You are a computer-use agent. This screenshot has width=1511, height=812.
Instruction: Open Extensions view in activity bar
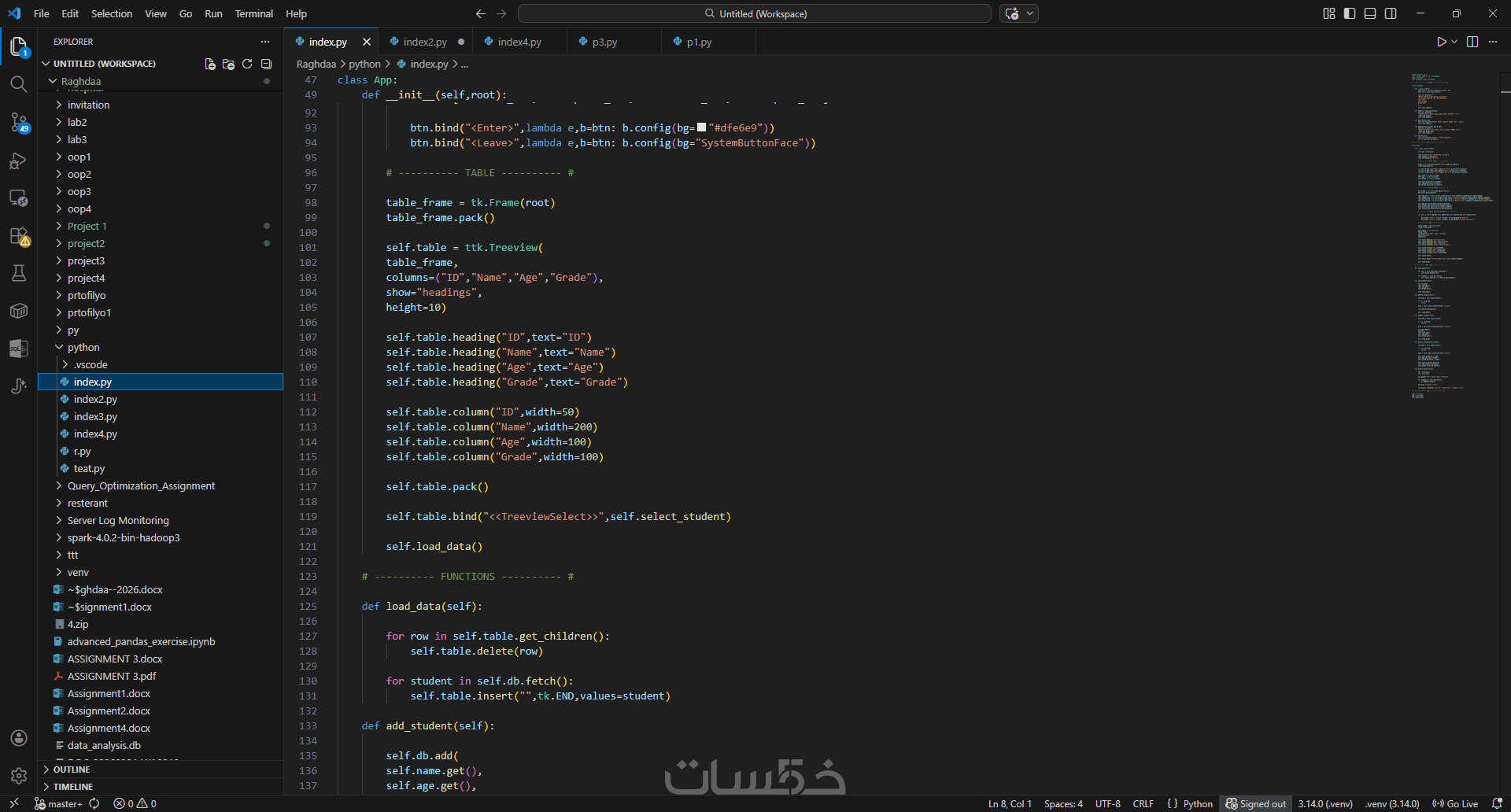tap(19, 235)
